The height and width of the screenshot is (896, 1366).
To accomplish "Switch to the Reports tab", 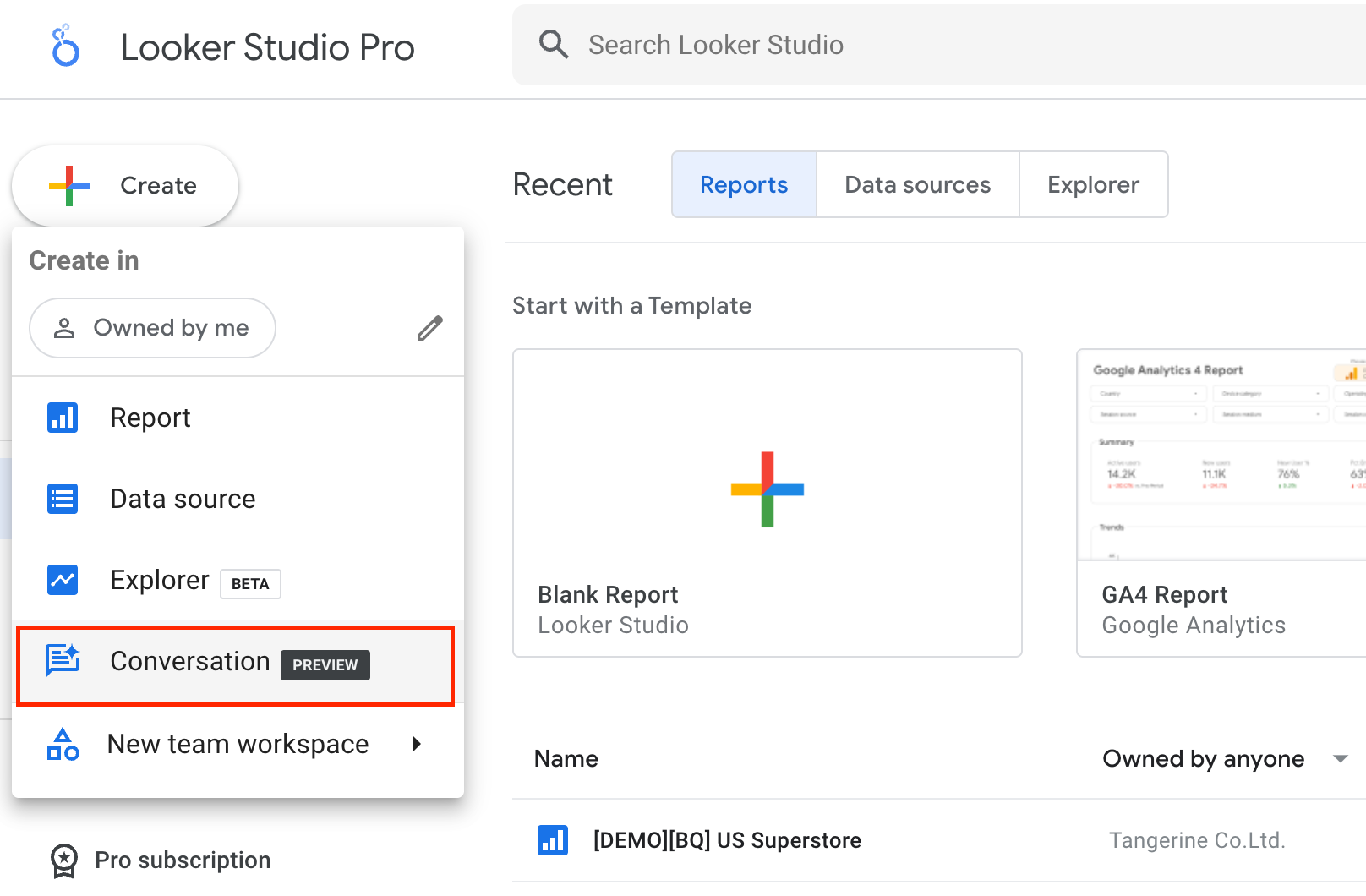I will 744,184.
